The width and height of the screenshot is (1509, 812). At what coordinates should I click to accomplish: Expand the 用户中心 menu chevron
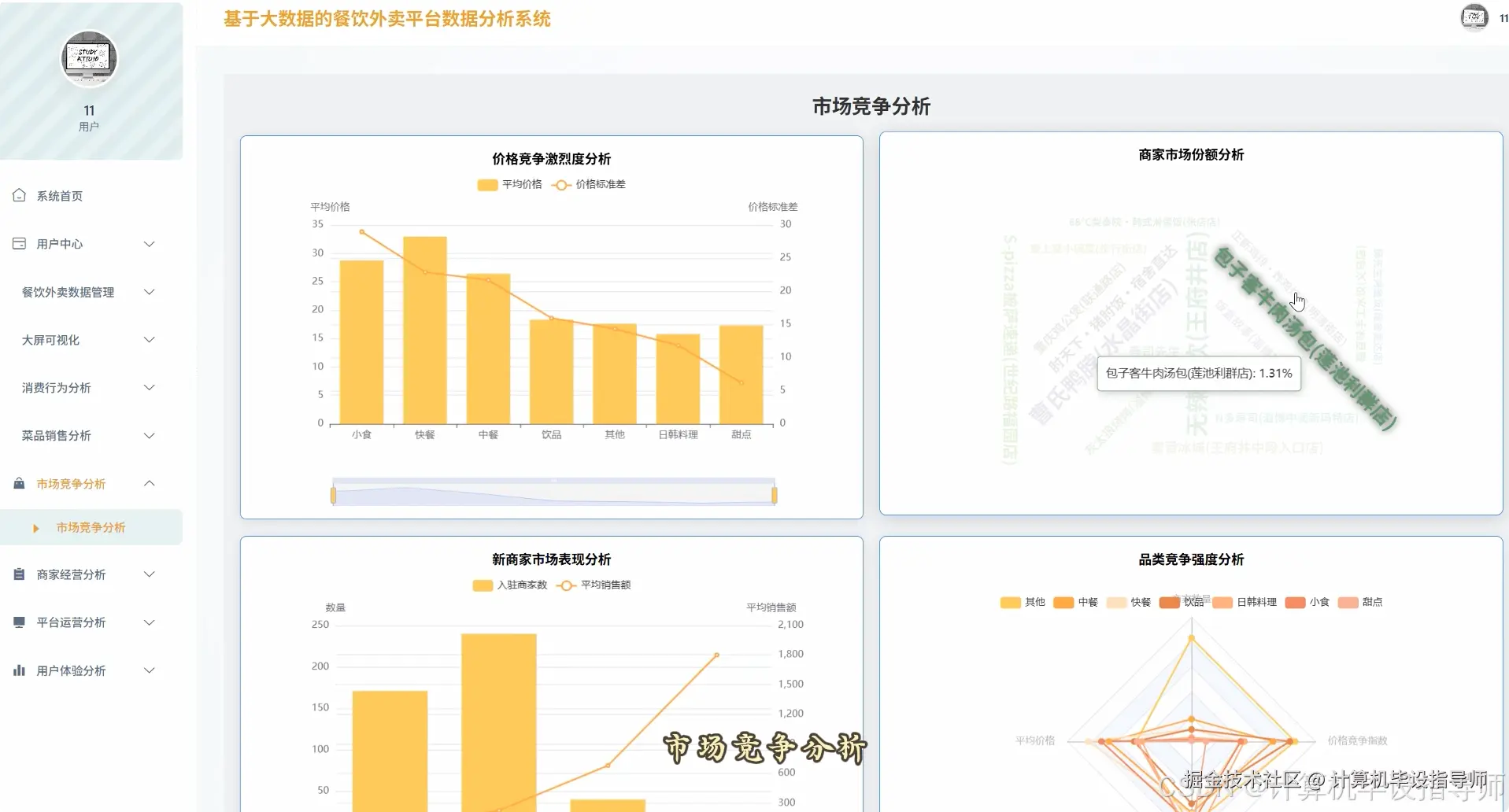coord(150,244)
